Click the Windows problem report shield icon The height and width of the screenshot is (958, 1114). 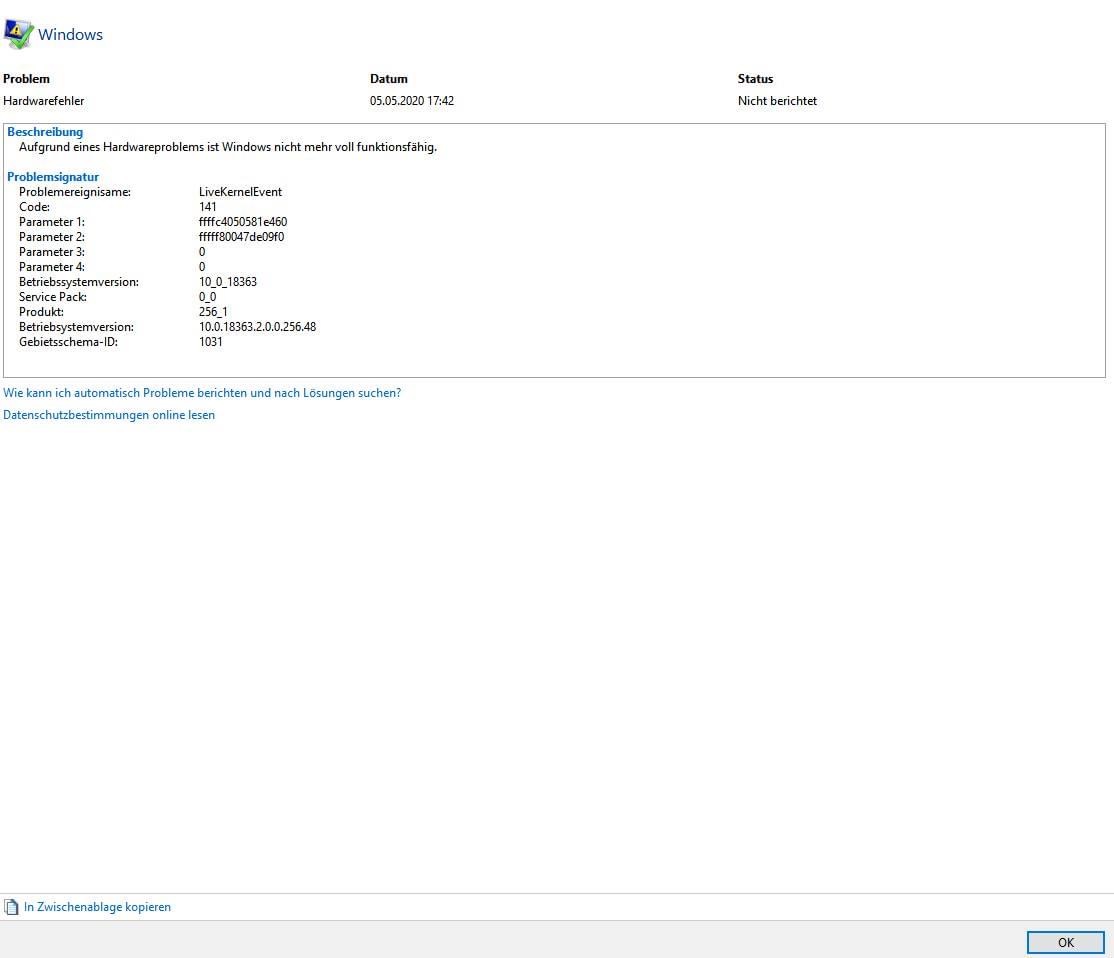pos(18,34)
